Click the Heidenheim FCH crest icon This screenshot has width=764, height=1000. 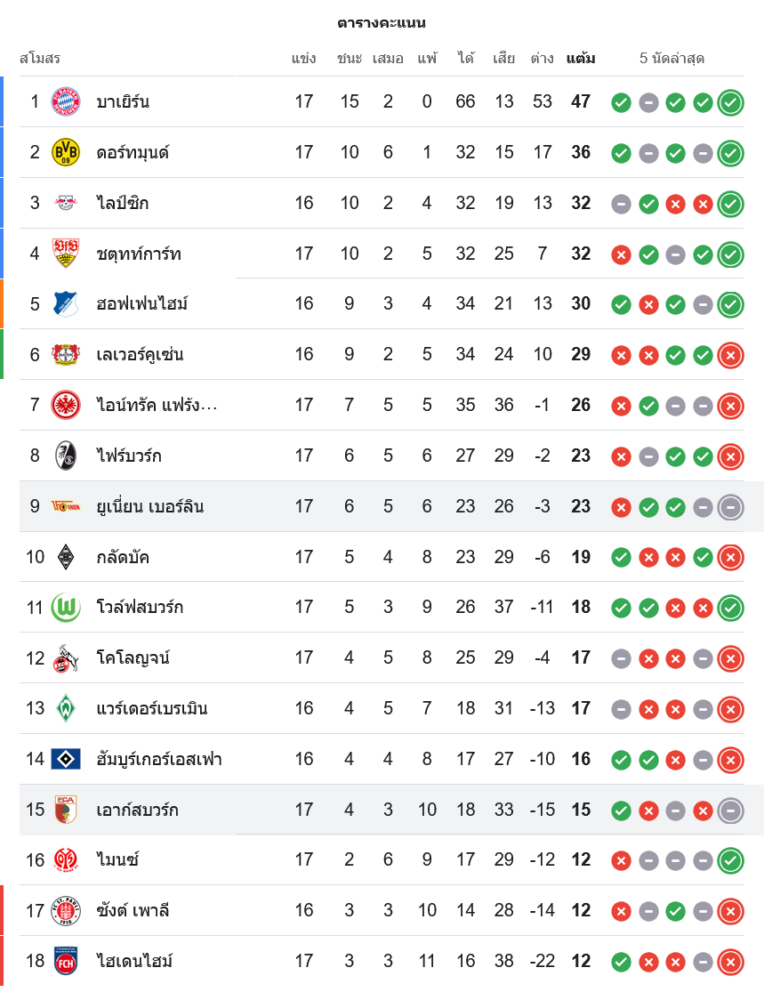tap(65, 961)
